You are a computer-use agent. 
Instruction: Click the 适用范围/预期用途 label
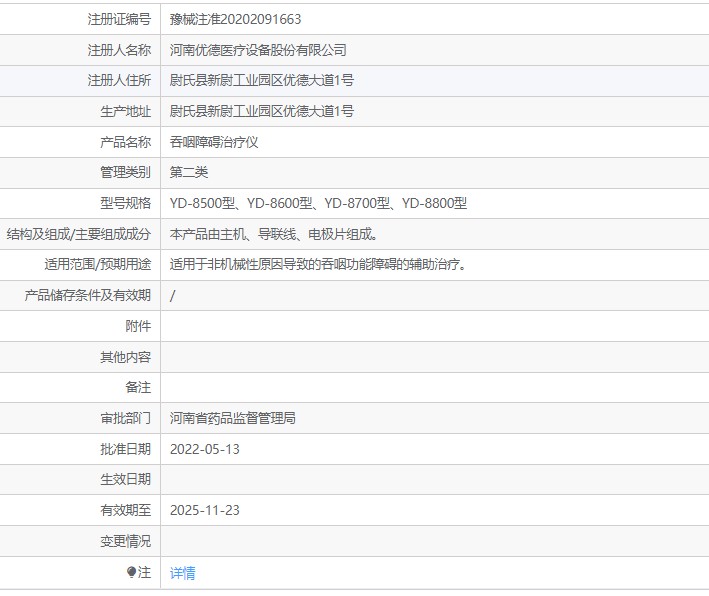(x=98, y=264)
